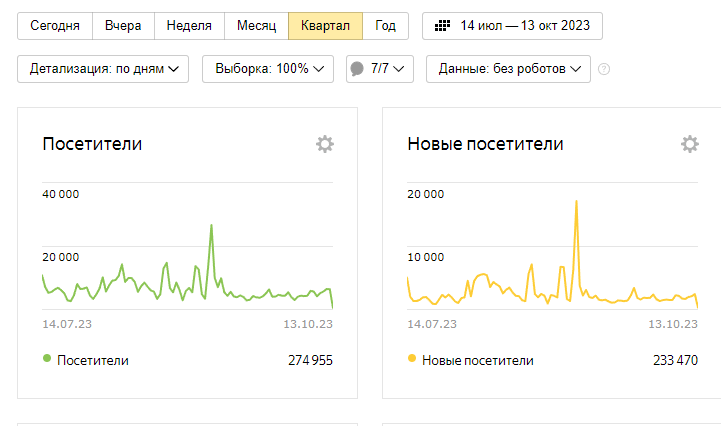Choose the Год period tab
The height and width of the screenshot is (426, 721).
pos(385,26)
